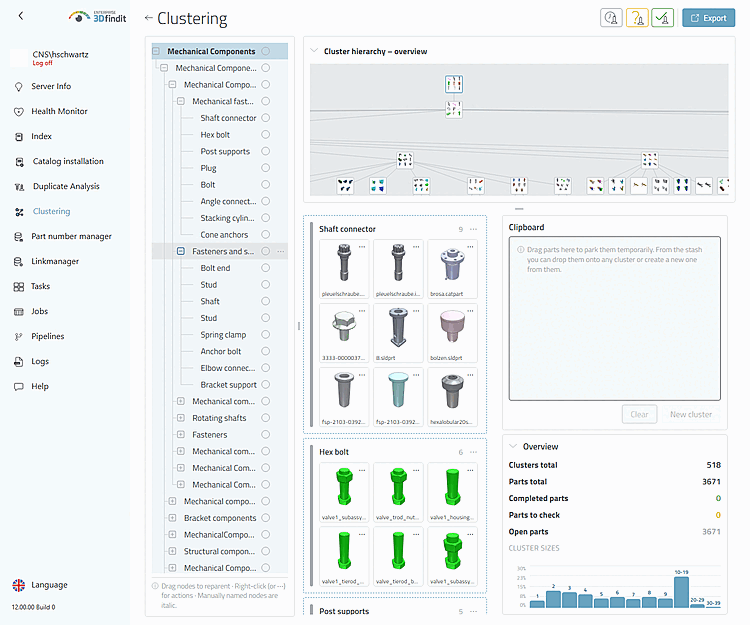Screen dimensions: 750x625
Task: Open the Hex bolt cluster more options
Action: pos(474,452)
